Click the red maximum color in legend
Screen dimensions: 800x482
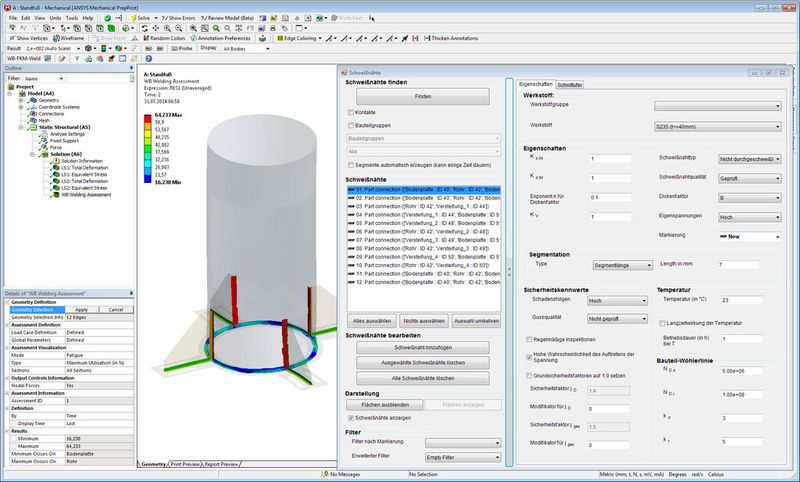pos(147,119)
